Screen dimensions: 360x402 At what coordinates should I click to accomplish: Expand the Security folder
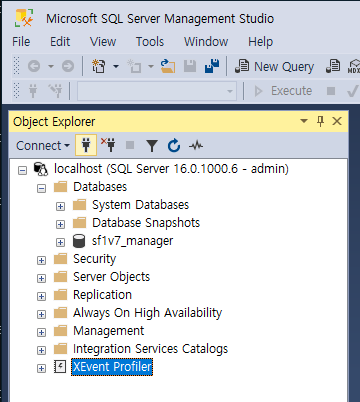pos(41,260)
